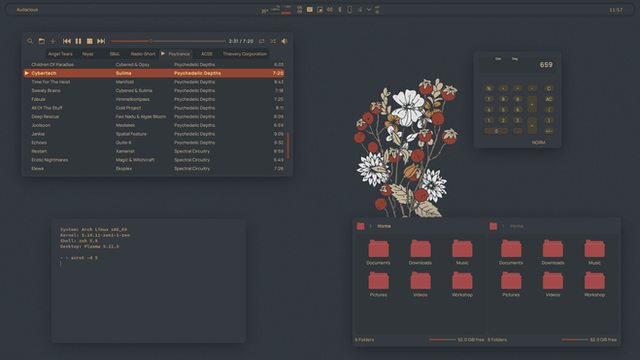This screenshot has height=360, width=640.
Task: Open Documents folder in right file pane
Action: coord(511,252)
